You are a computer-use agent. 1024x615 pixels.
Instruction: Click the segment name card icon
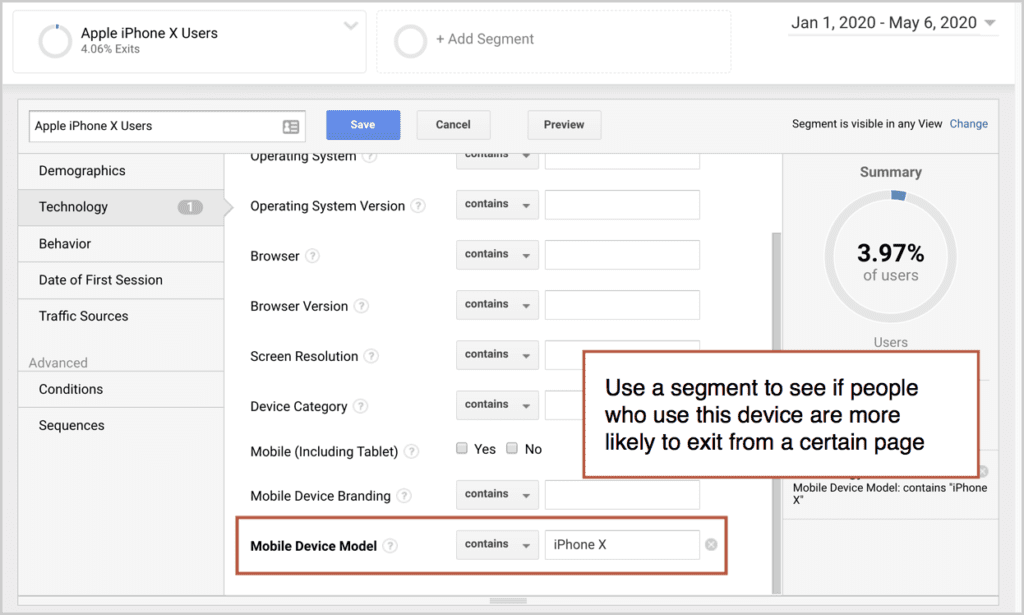[x=291, y=127]
